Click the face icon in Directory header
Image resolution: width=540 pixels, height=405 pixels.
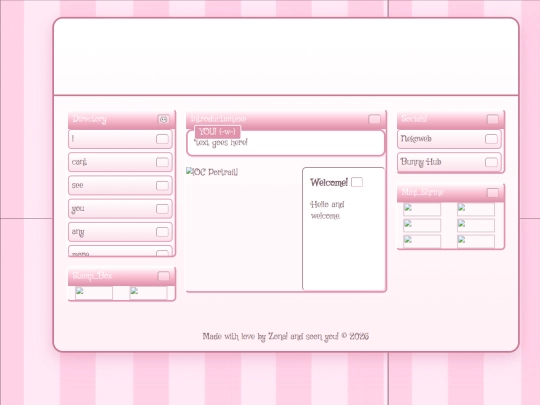164,119
